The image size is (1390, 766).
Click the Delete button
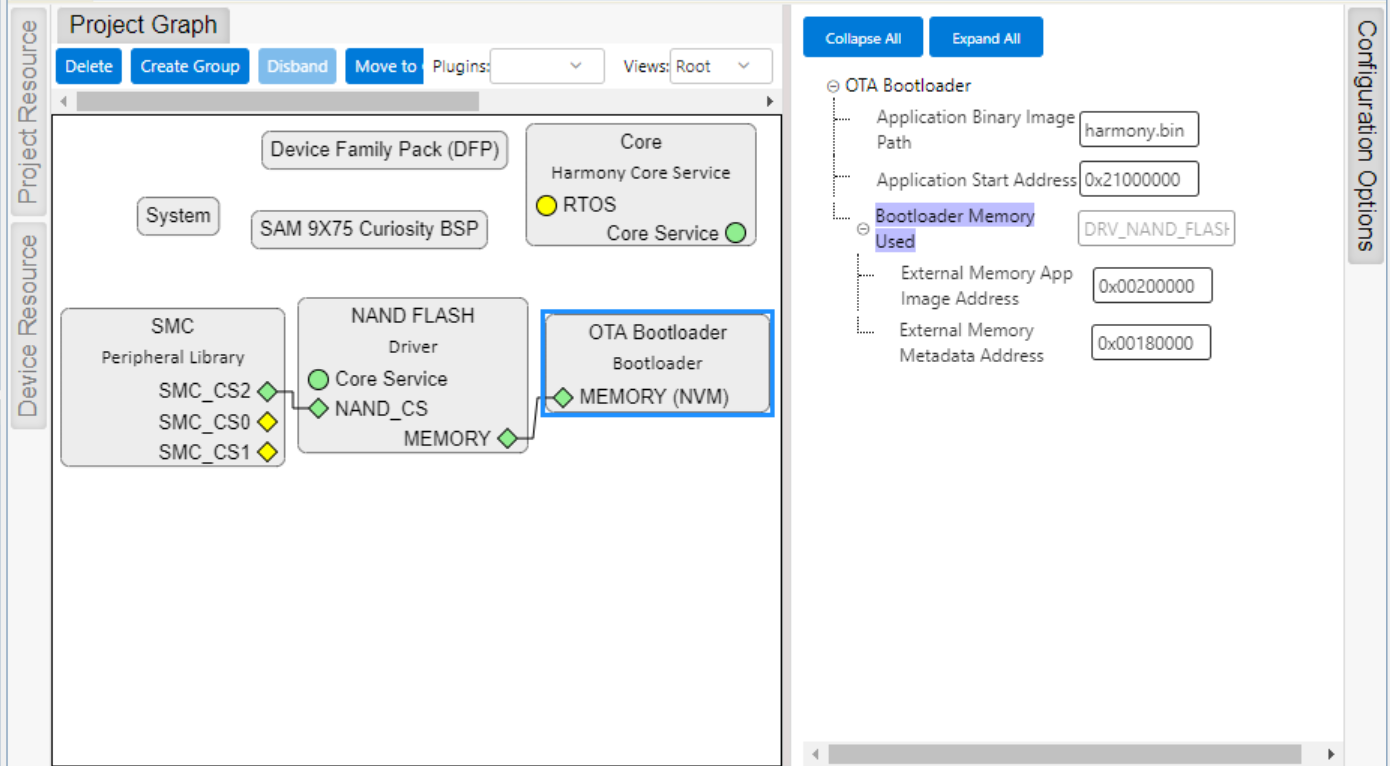88,66
